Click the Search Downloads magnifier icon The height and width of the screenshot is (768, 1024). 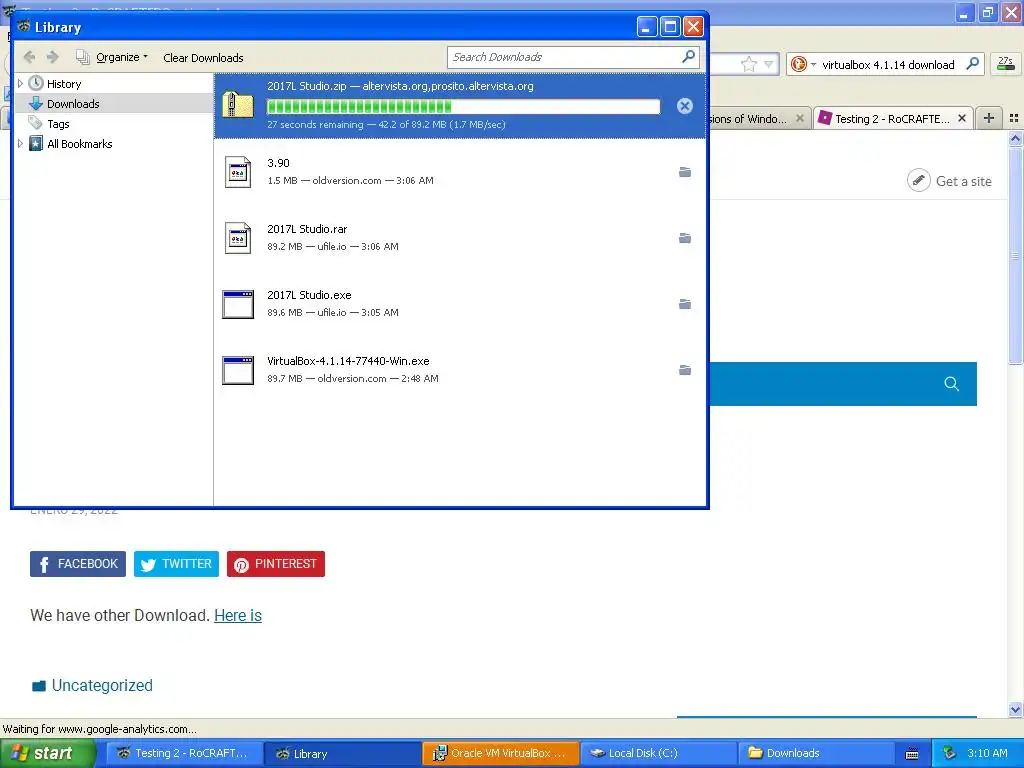pyautogui.click(x=688, y=57)
